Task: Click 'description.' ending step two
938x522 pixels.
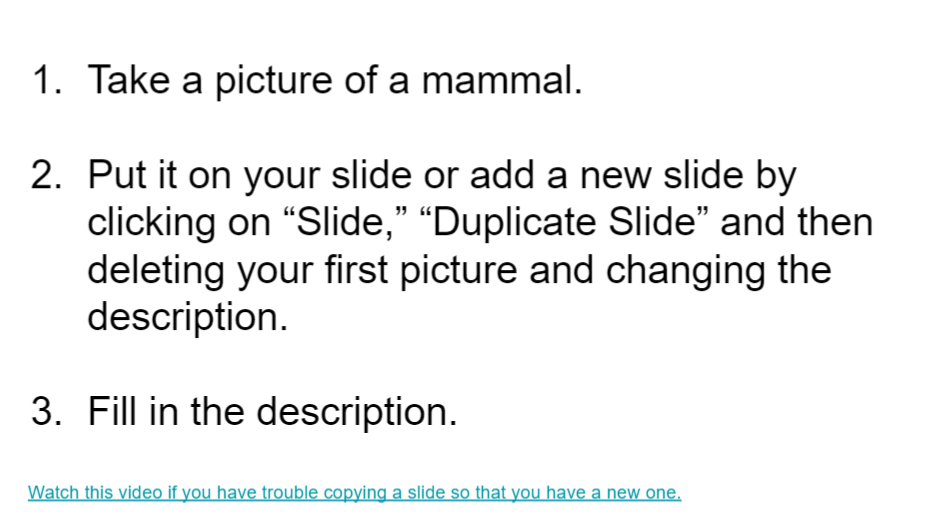Action: [x=188, y=317]
